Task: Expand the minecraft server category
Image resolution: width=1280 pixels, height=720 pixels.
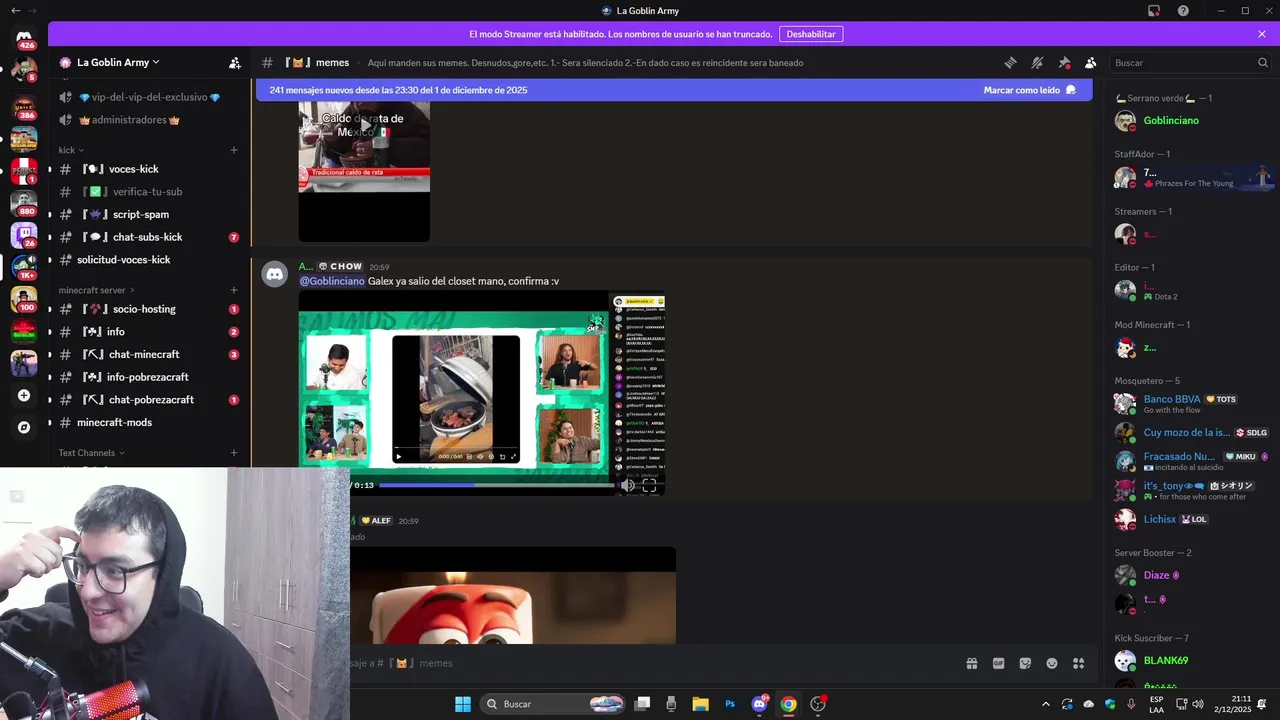Action: (x=95, y=290)
